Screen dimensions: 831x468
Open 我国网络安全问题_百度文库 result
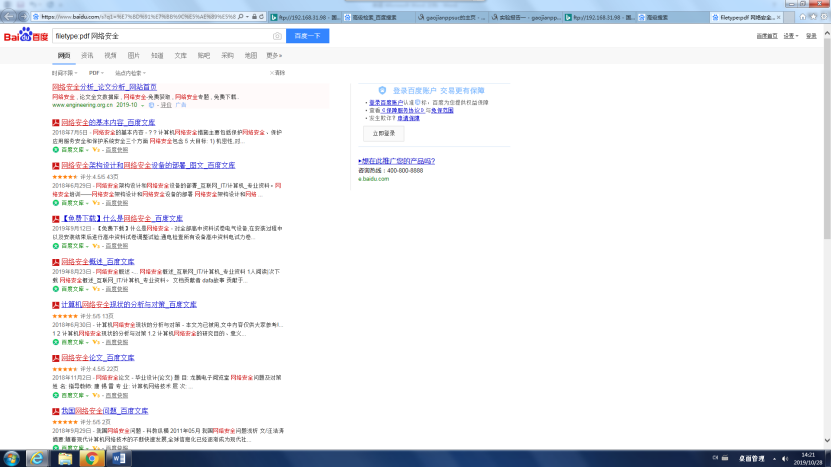(x=104, y=411)
